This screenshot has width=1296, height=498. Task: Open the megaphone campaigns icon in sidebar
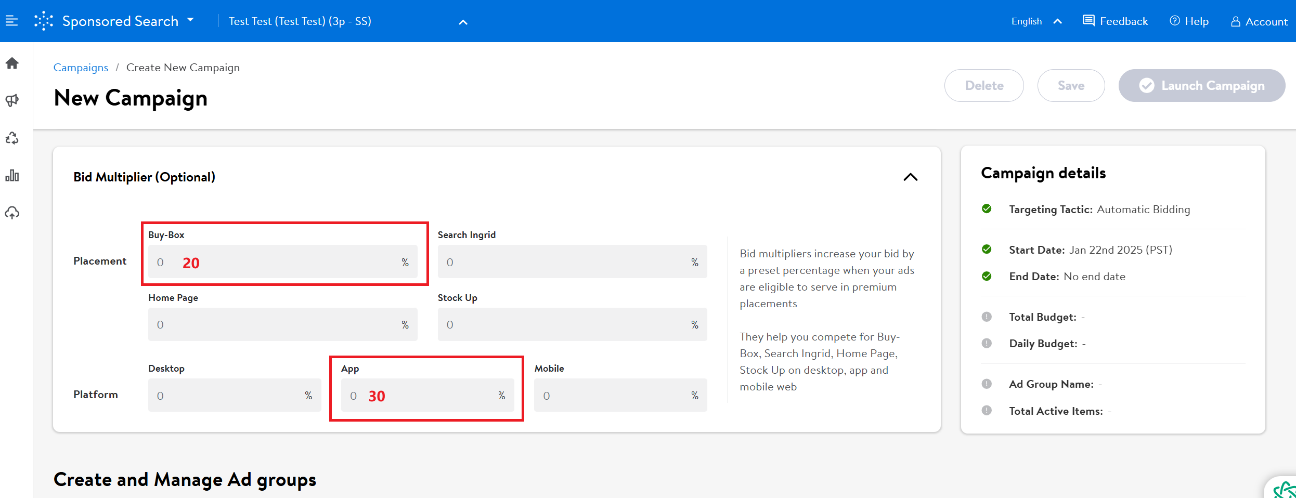[12, 101]
